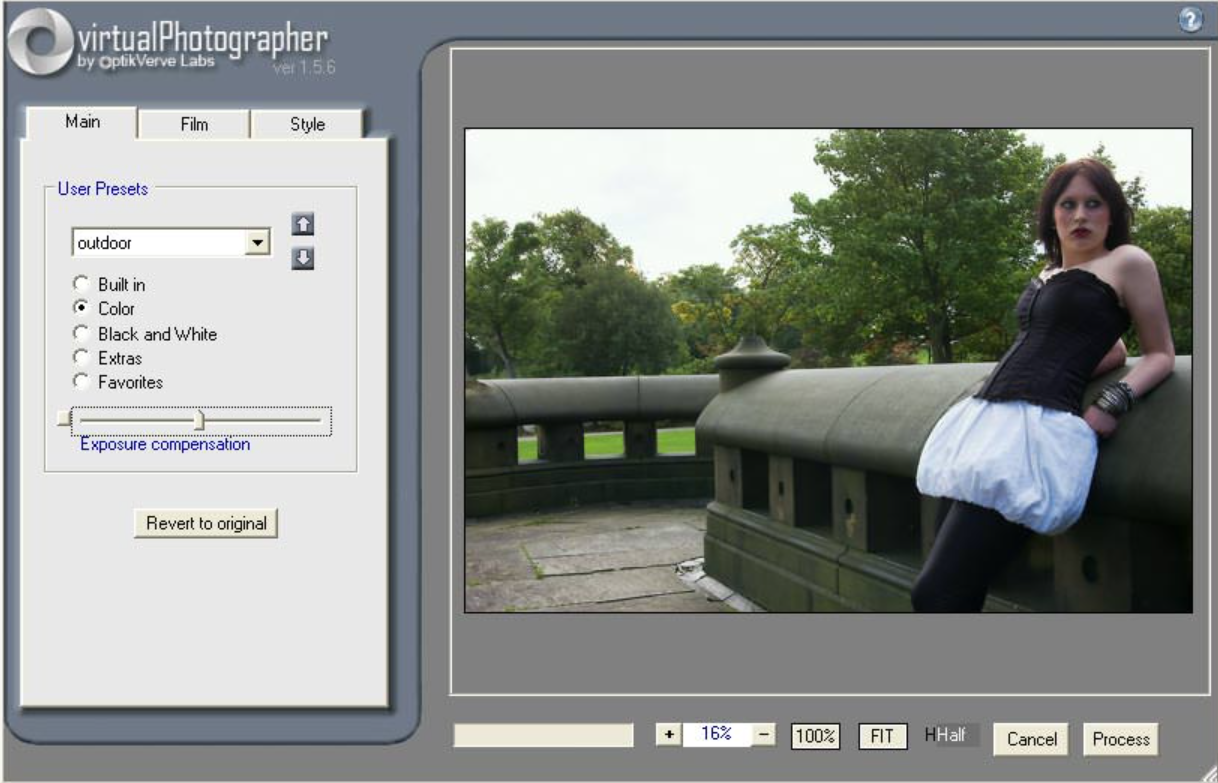This screenshot has width=1218, height=783.
Task: Zoom in with the plus button
Action: coord(668,734)
